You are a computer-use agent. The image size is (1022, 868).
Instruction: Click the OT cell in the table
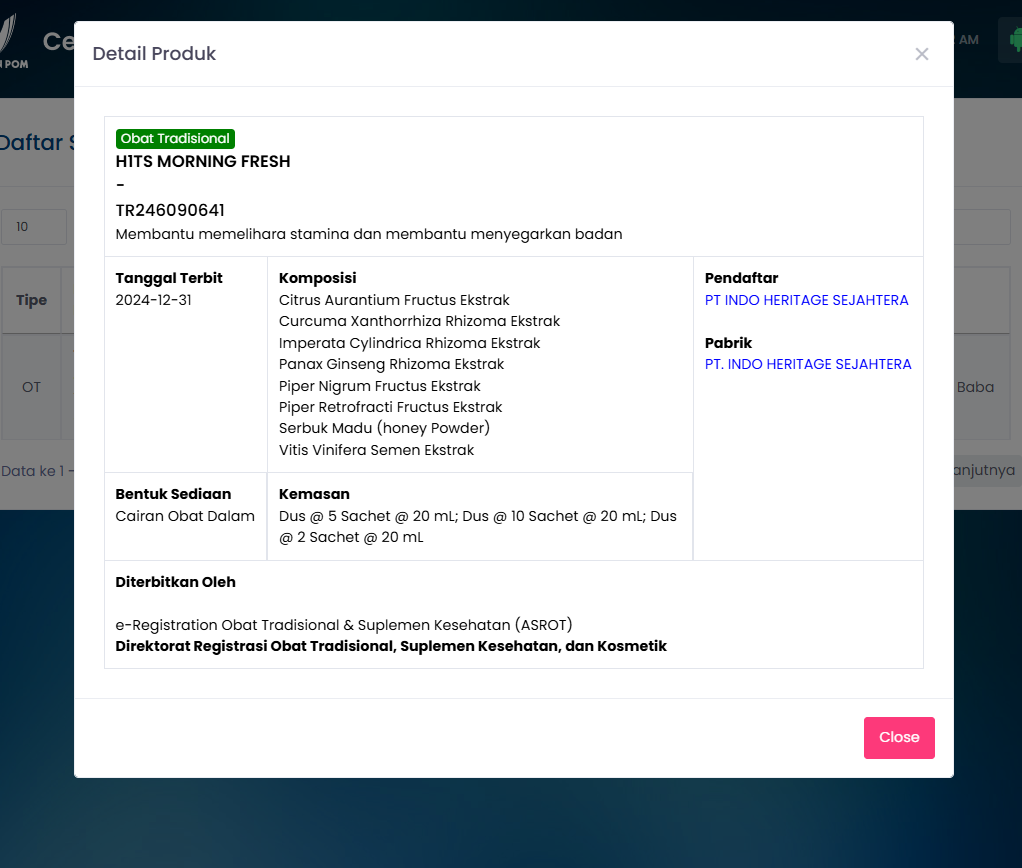tap(31, 386)
